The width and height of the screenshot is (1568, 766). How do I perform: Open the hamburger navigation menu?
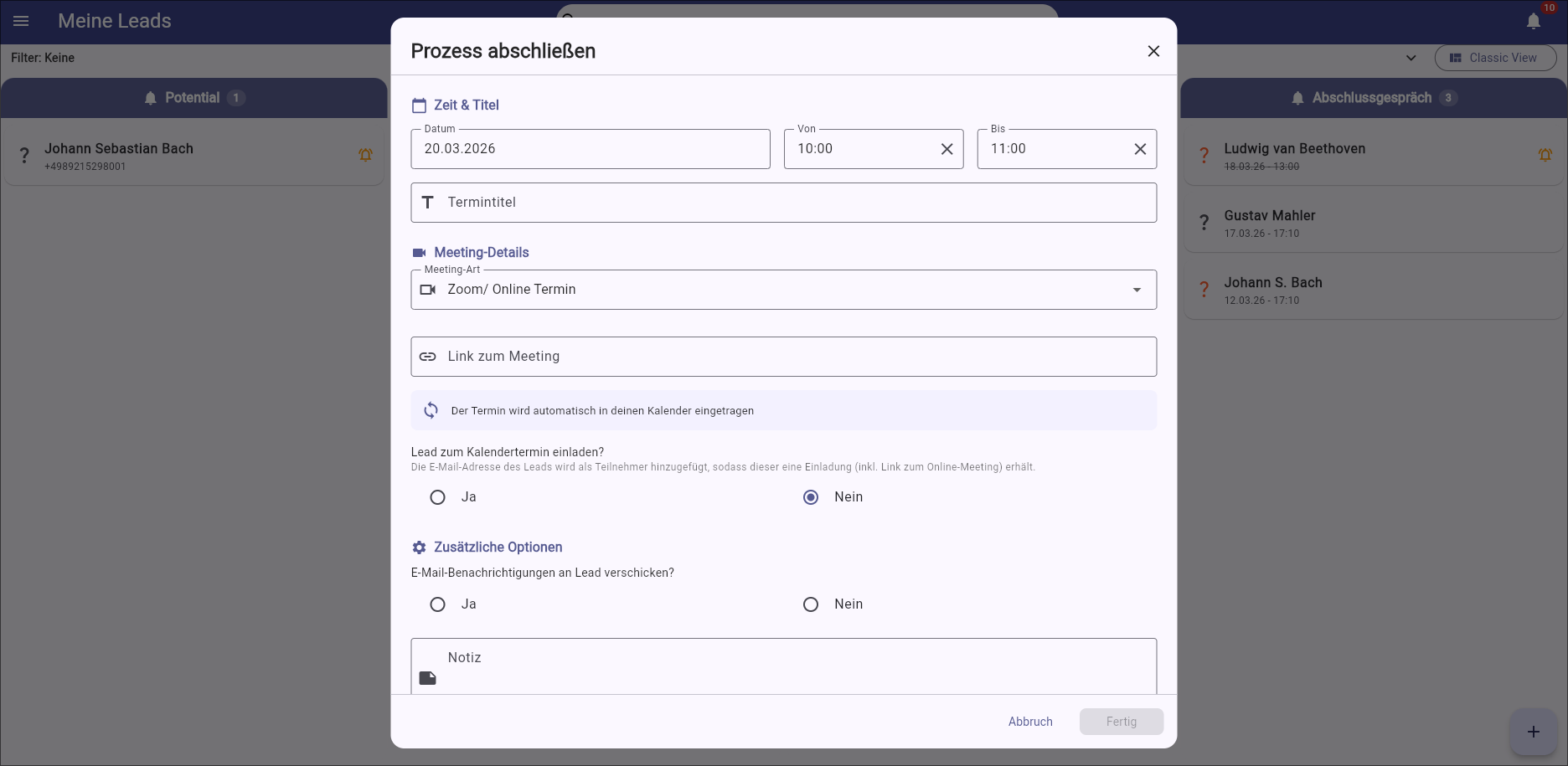click(21, 21)
